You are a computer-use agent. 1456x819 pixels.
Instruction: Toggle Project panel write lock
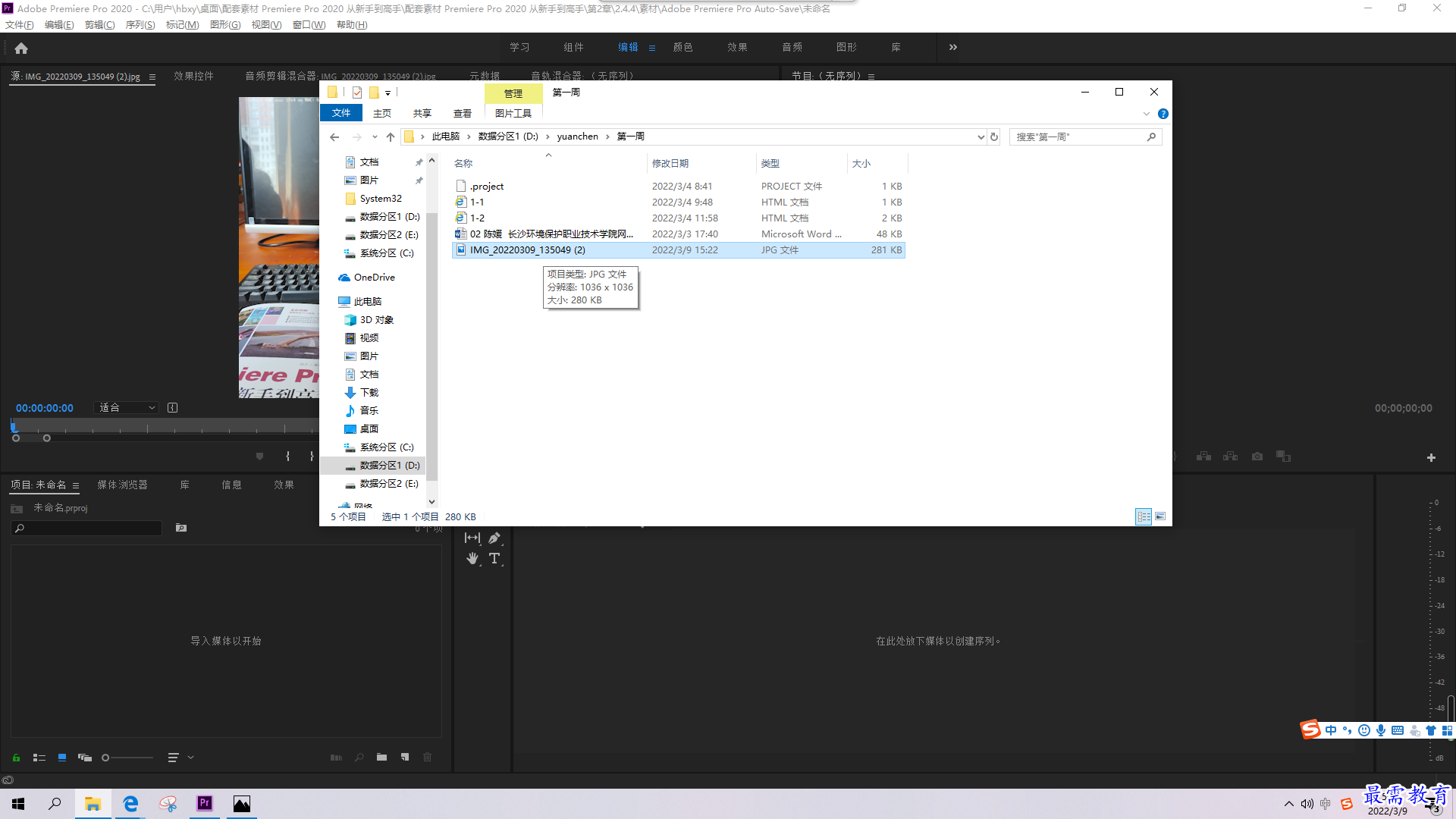point(16,757)
